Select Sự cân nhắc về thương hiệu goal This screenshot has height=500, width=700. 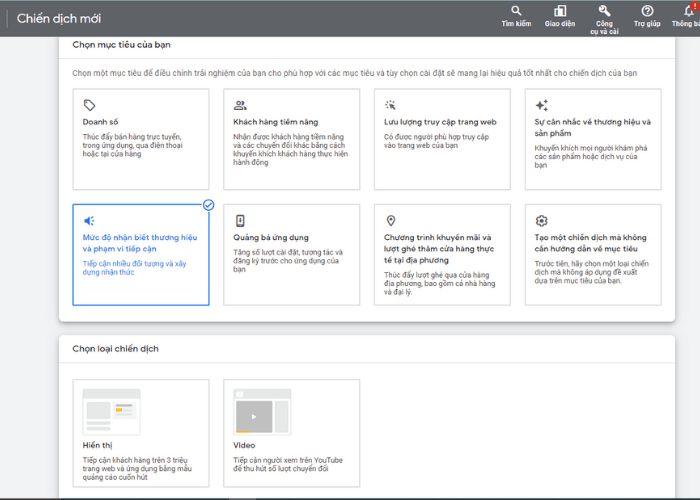(x=593, y=139)
